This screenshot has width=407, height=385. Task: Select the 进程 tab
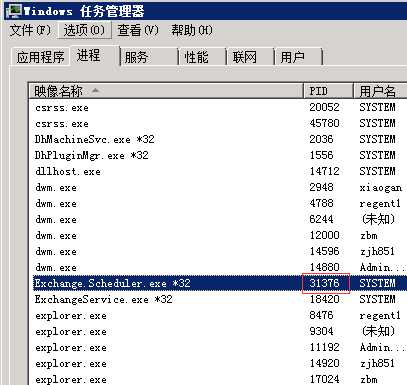click(95, 56)
